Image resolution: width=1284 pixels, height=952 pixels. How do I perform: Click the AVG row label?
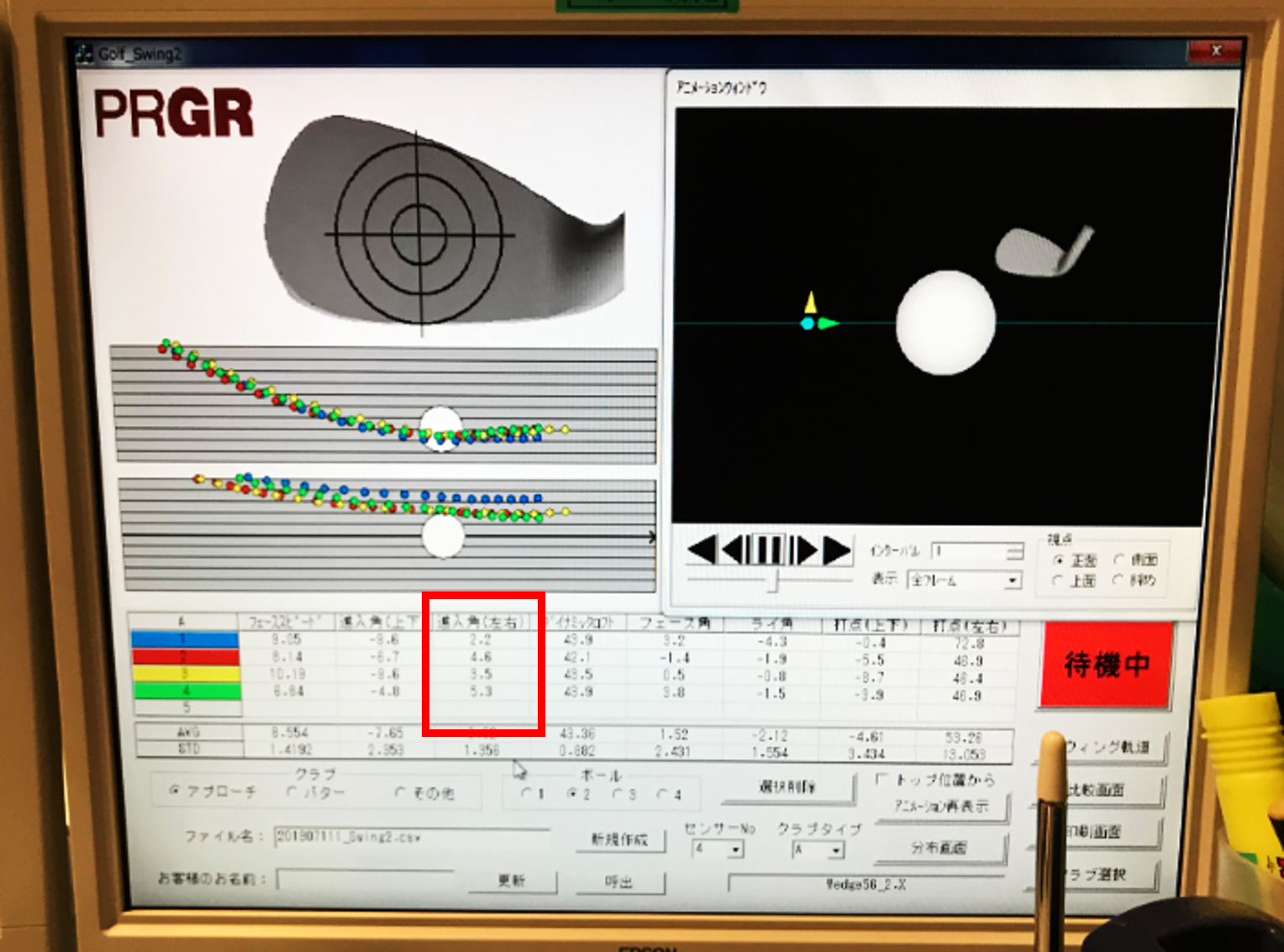click(188, 732)
